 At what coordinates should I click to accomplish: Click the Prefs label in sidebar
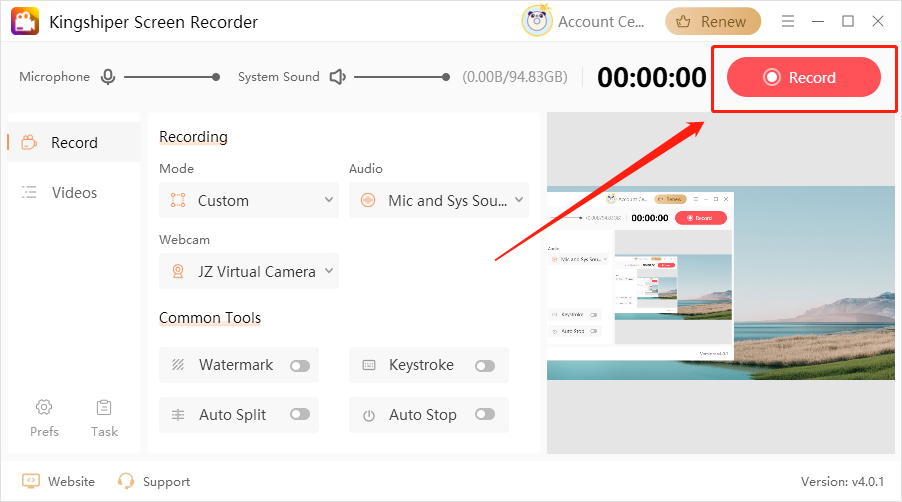[x=44, y=431]
